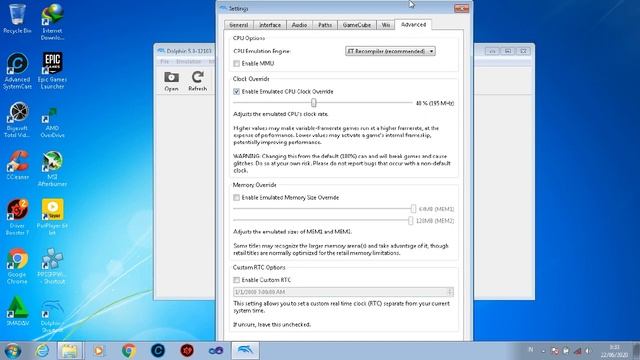
Task: Open File menu in Dolphin window
Action: (x=164, y=62)
